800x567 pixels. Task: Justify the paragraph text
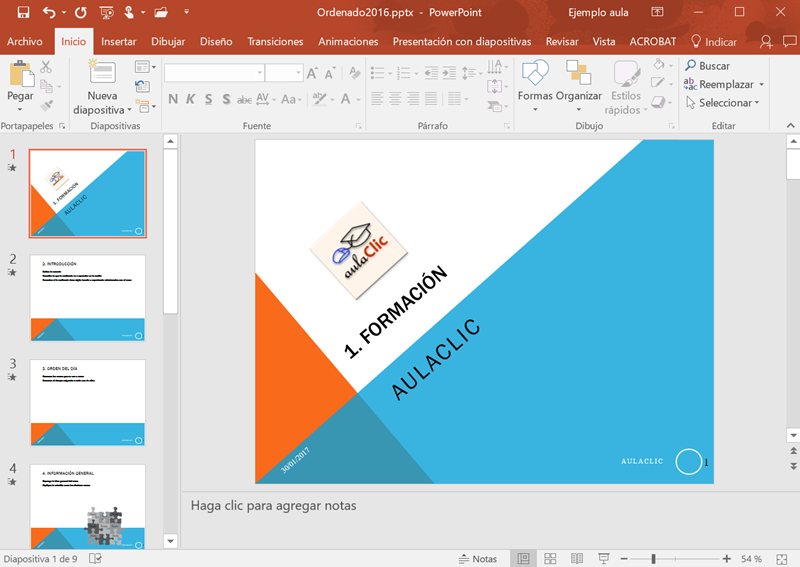click(x=431, y=98)
